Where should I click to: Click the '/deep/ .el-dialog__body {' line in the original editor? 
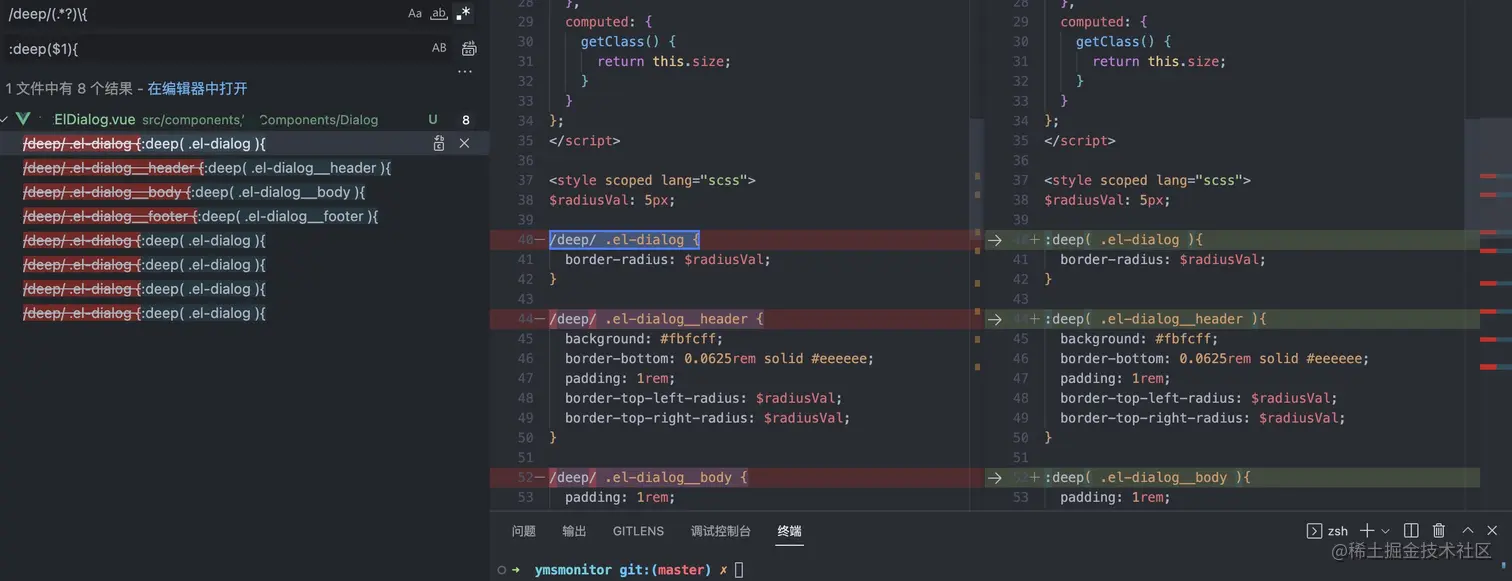(x=648, y=478)
